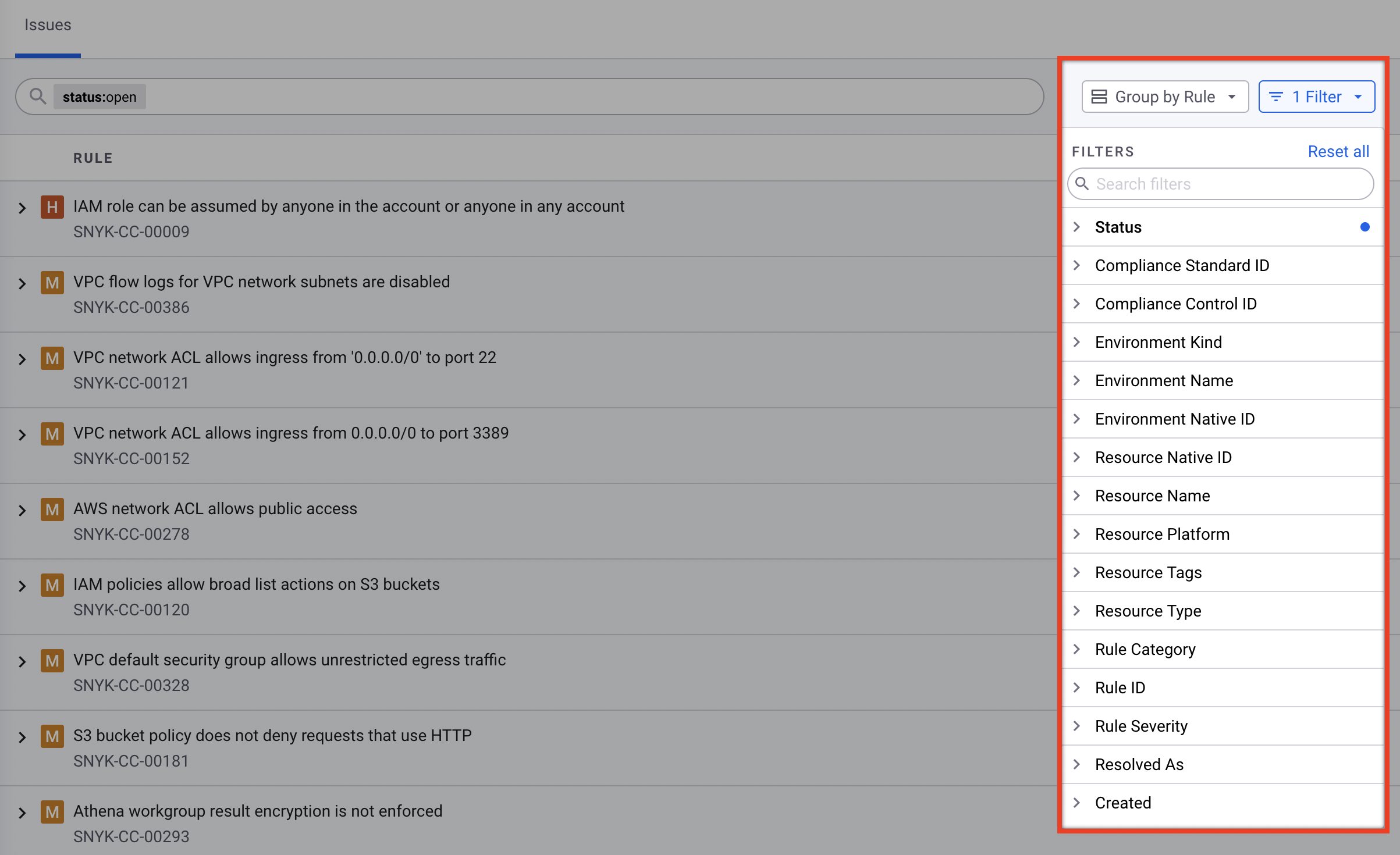Click the medium severity badge on the Athena workgroup rule

tap(52, 812)
